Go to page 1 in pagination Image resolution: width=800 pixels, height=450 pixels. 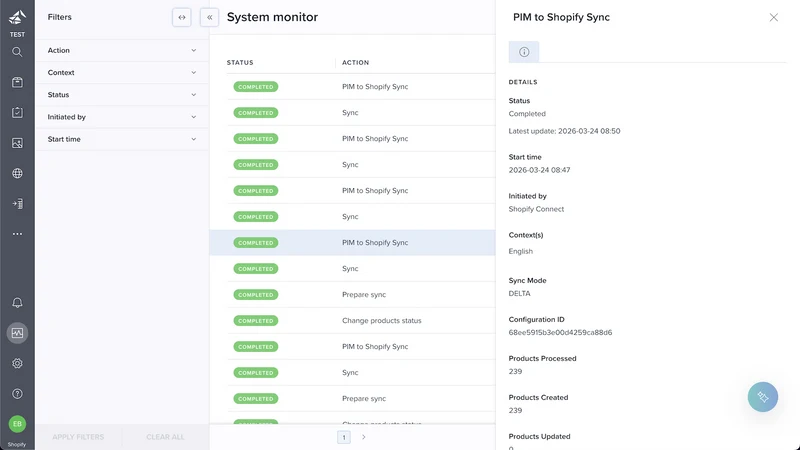click(x=344, y=437)
